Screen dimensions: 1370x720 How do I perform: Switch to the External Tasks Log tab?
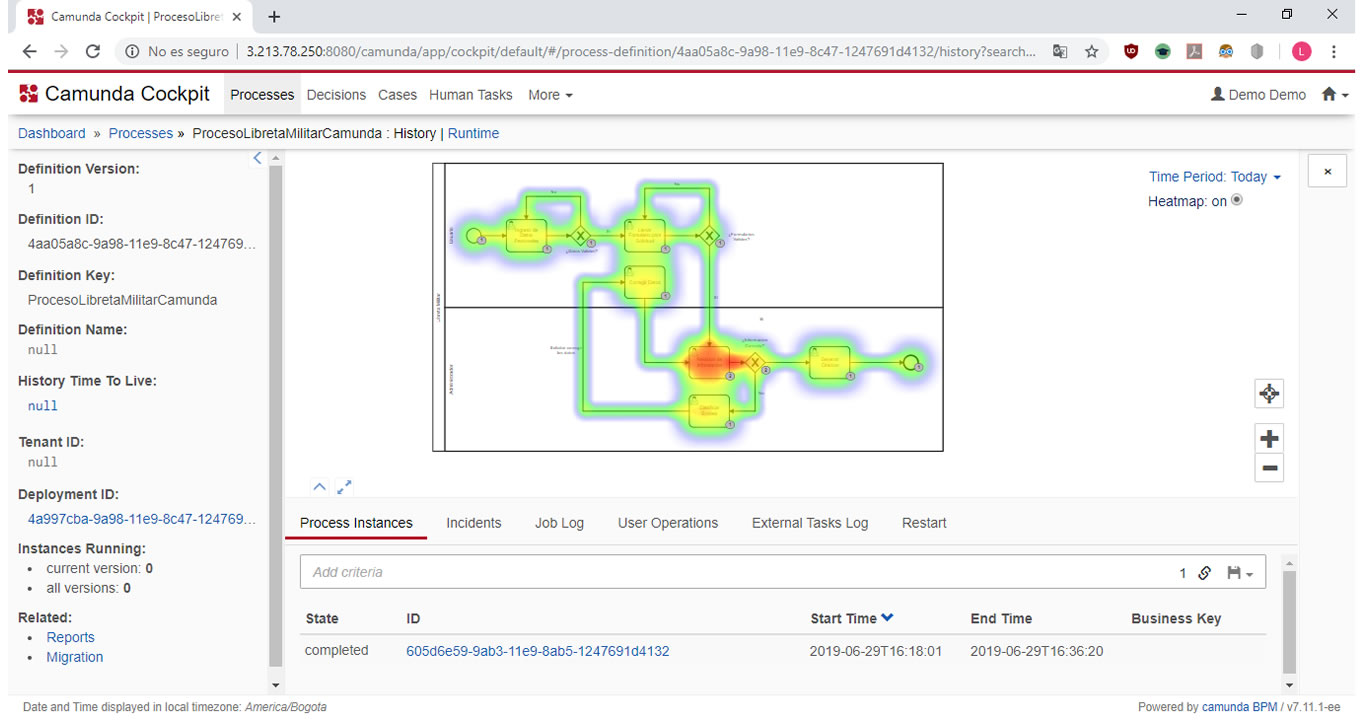pyautogui.click(x=810, y=523)
